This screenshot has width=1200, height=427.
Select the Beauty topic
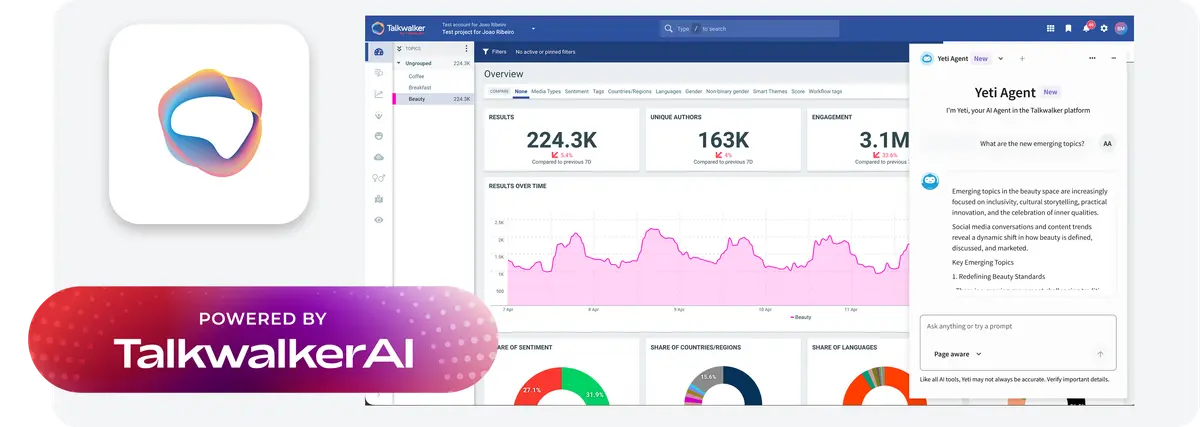pyautogui.click(x=433, y=99)
